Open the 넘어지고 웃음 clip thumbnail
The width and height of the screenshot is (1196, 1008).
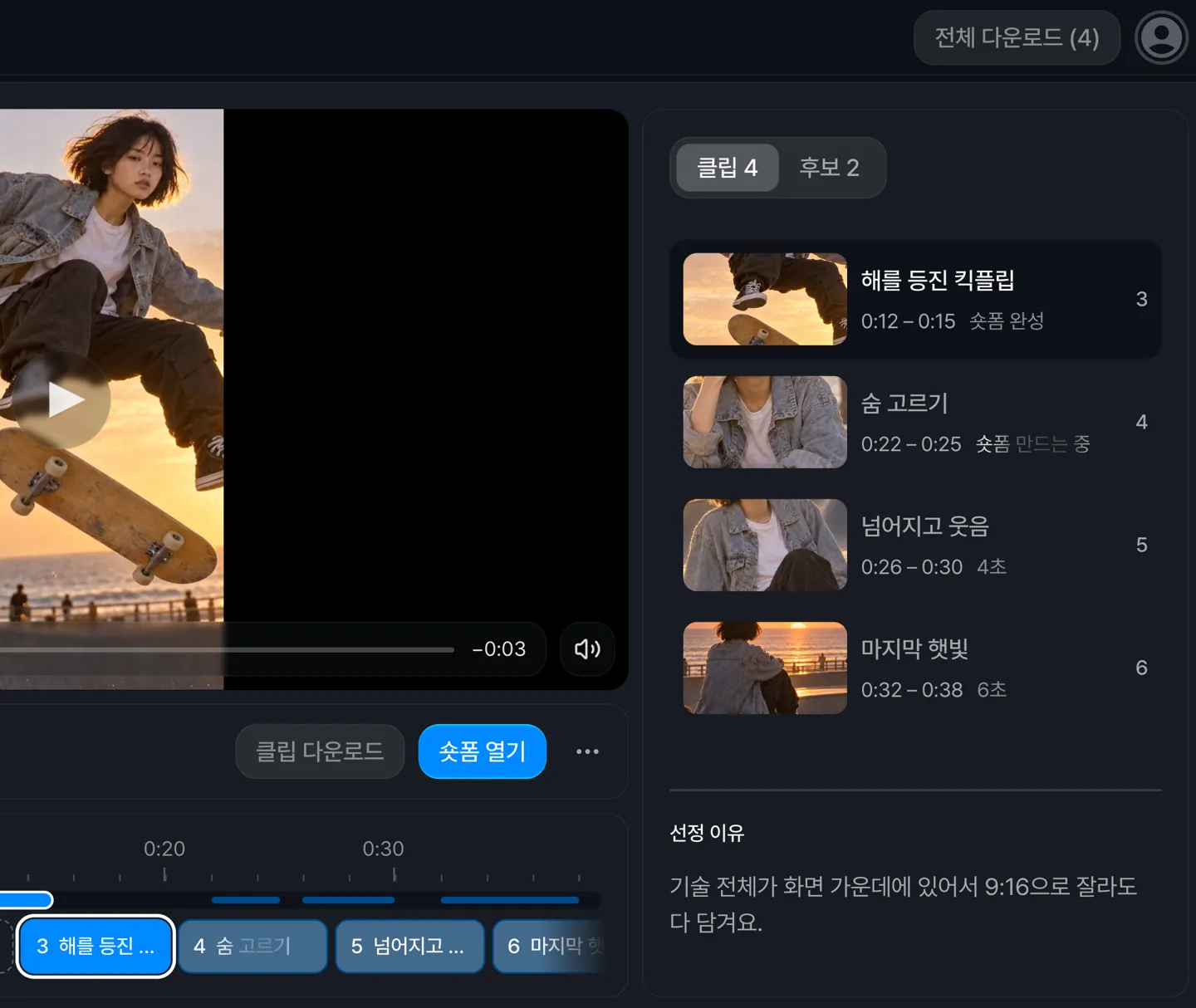tap(765, 545)
